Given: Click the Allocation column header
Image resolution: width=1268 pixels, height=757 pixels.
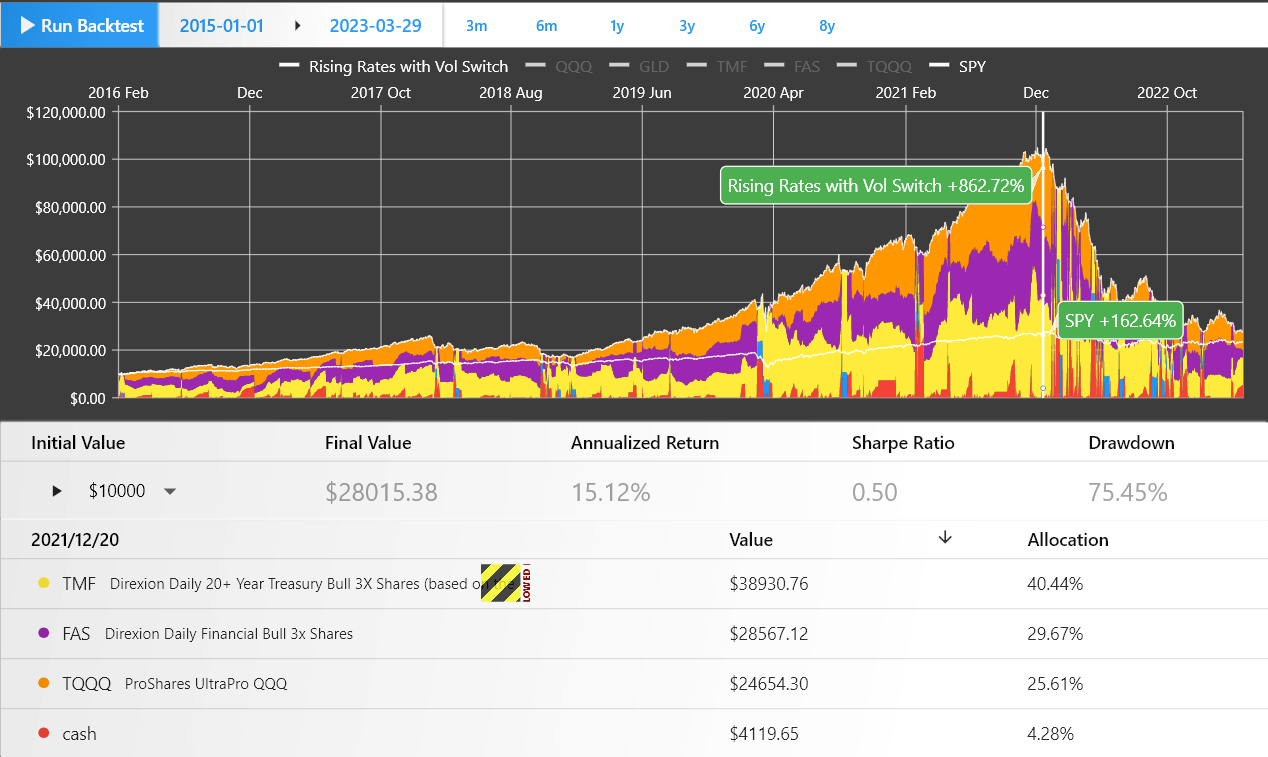Looking at the screenshot, I should point(1068,539).
